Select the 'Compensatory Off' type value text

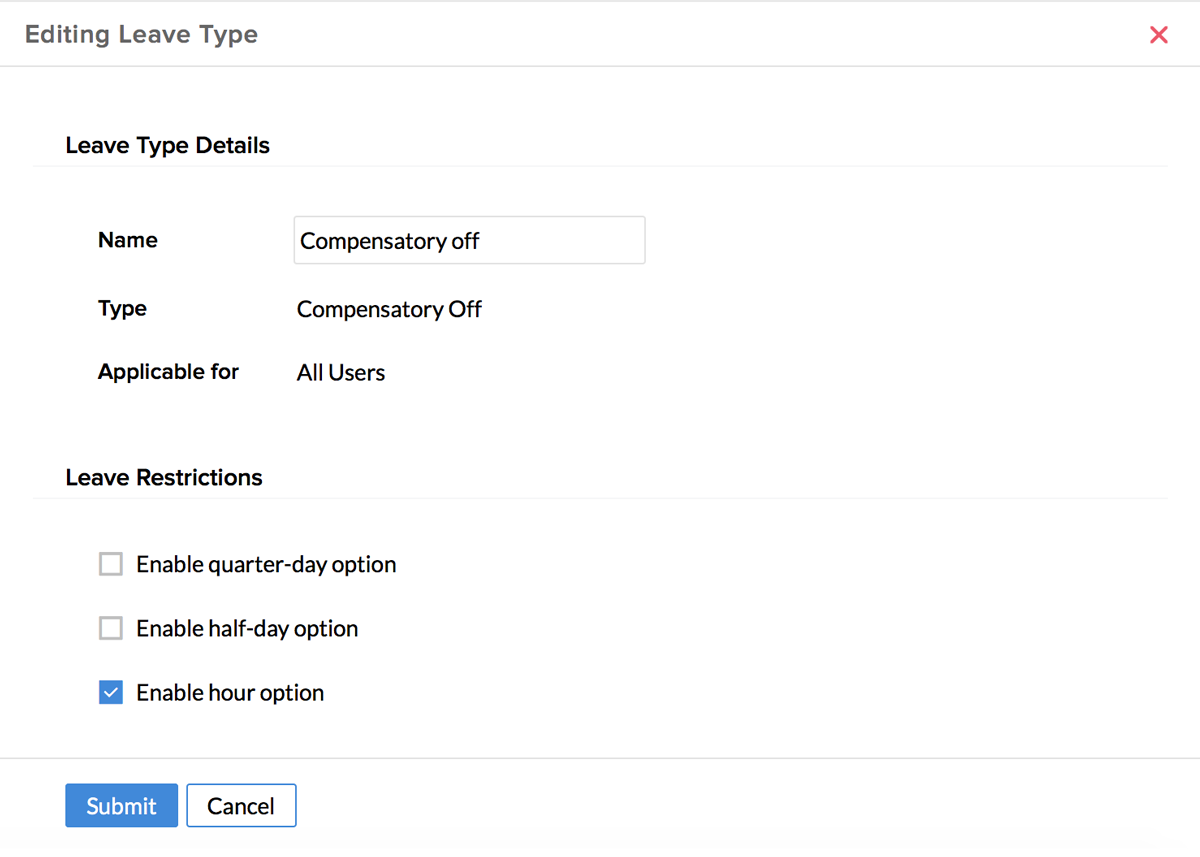(x=389, y=310)
